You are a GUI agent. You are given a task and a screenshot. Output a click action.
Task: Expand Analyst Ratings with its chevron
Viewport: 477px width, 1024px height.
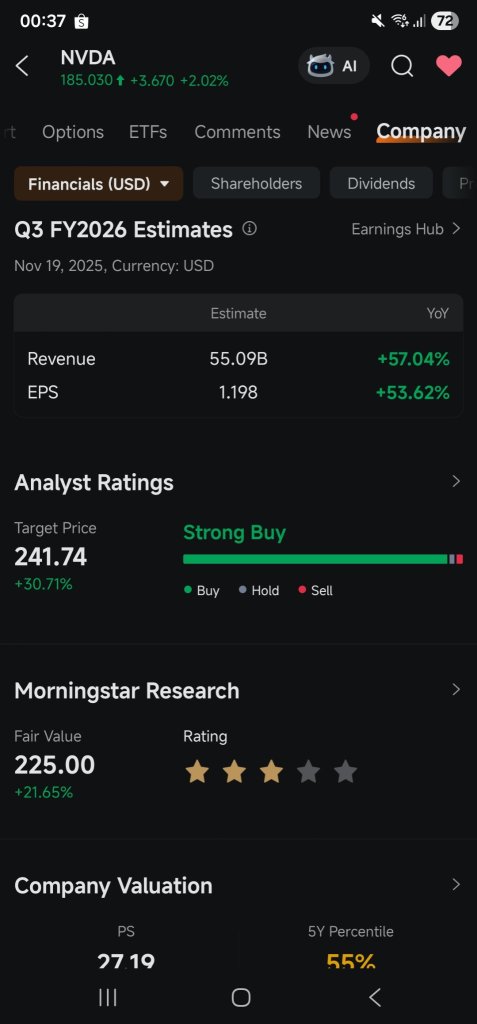click(456, 481)
